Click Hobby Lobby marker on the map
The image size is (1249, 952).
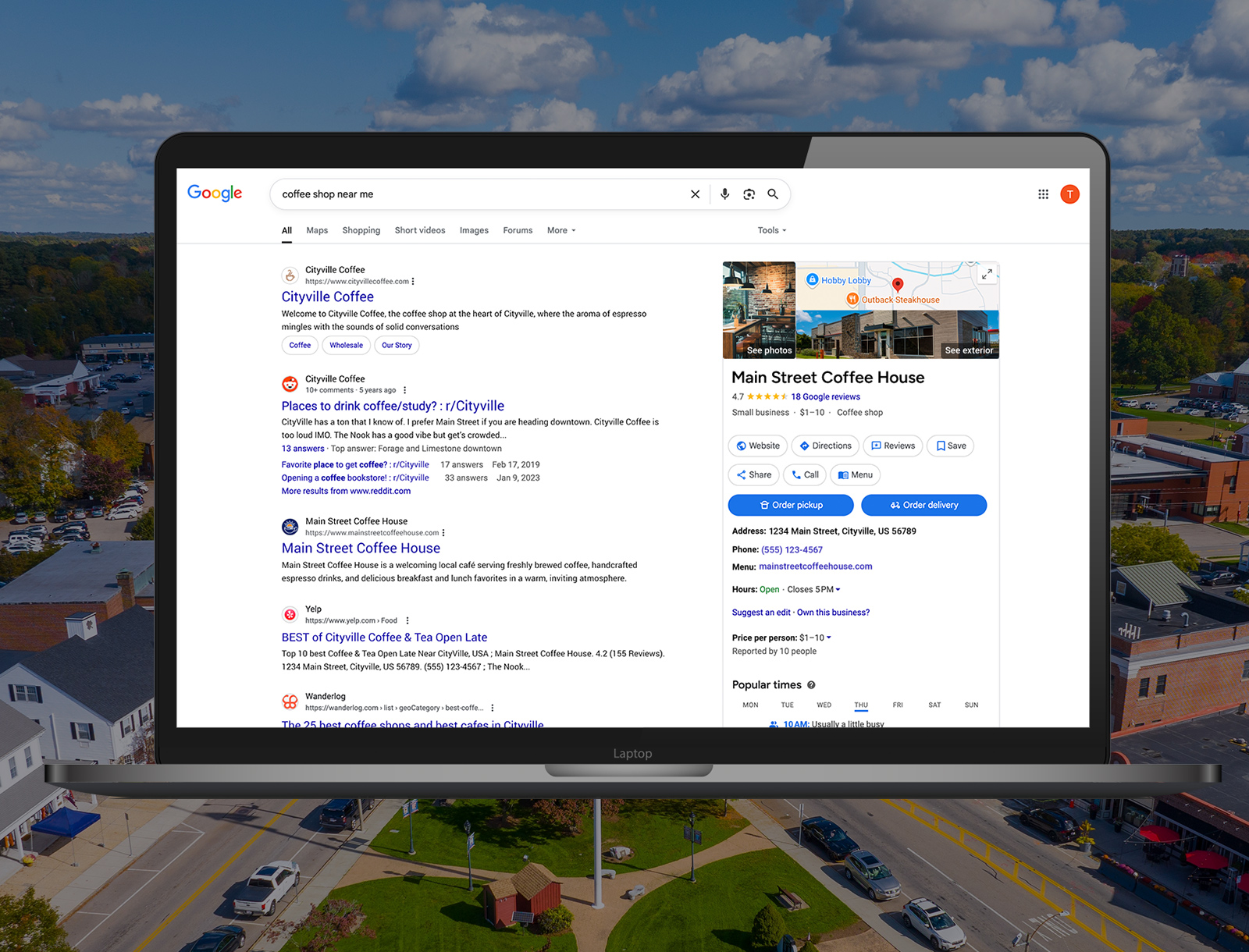(x=838, y=280)
